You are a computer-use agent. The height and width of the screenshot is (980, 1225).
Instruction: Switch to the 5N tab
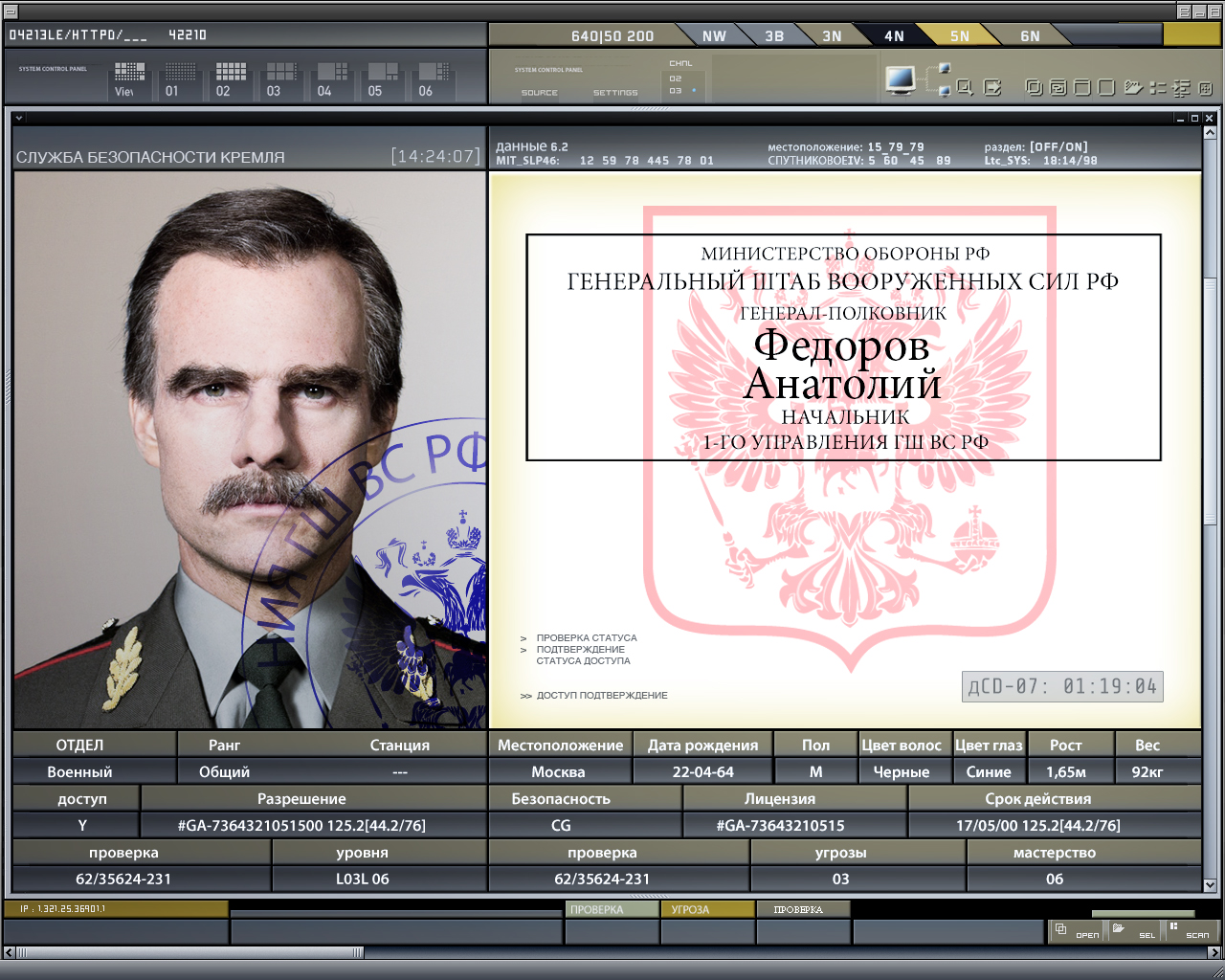click(960, 35)
